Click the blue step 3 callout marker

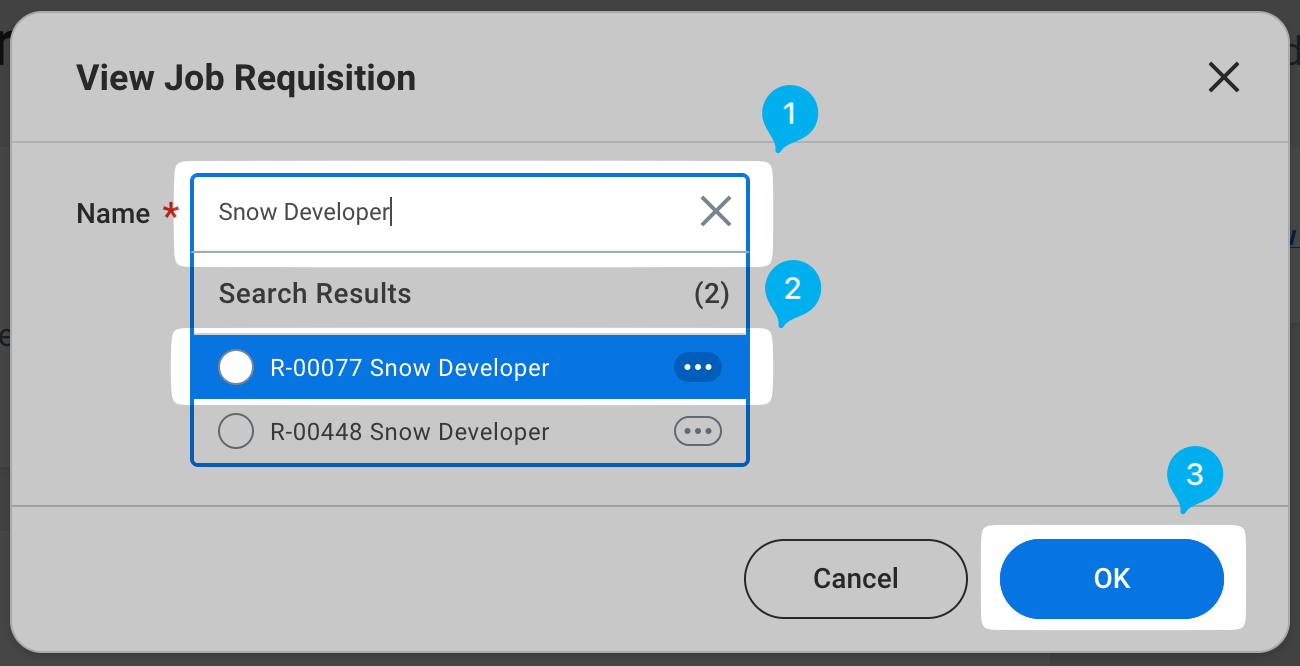1194,476
